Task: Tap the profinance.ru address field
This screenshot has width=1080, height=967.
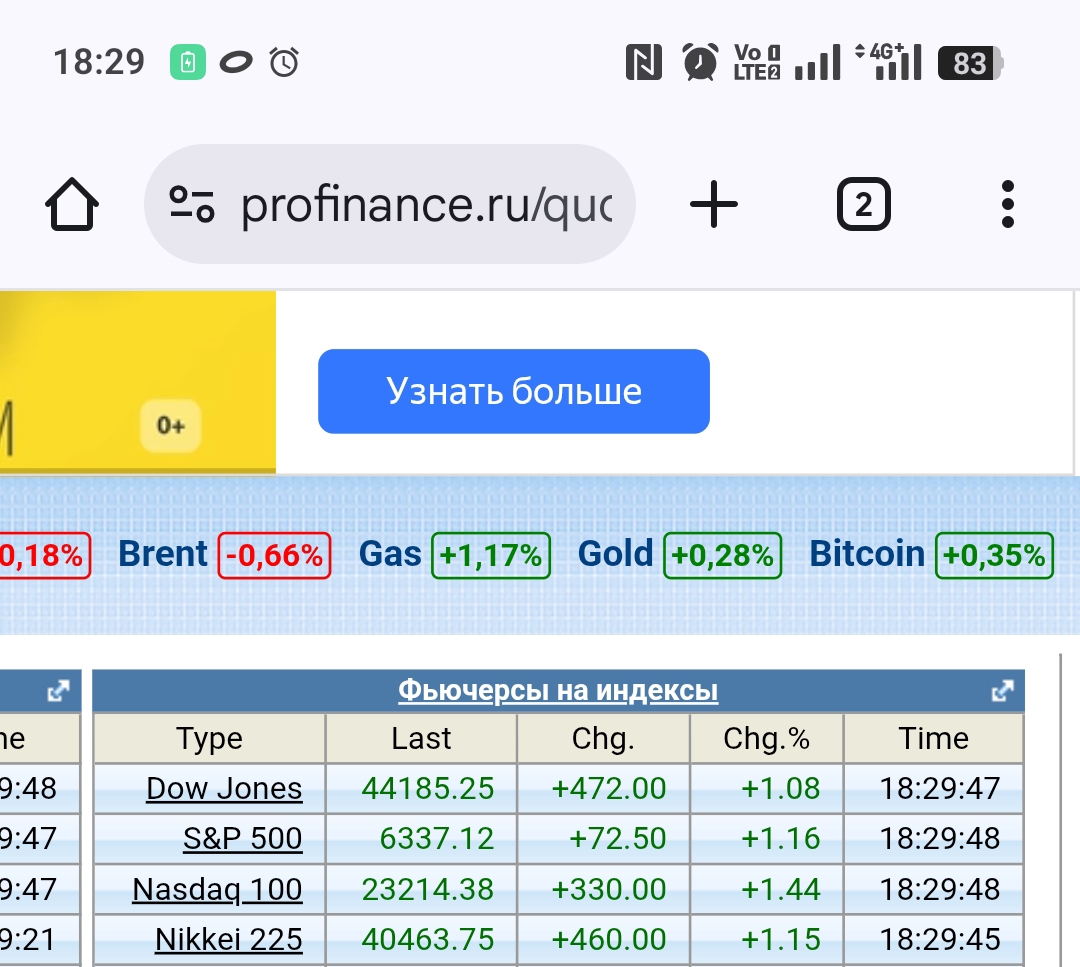Action: [x=425, y=205]
